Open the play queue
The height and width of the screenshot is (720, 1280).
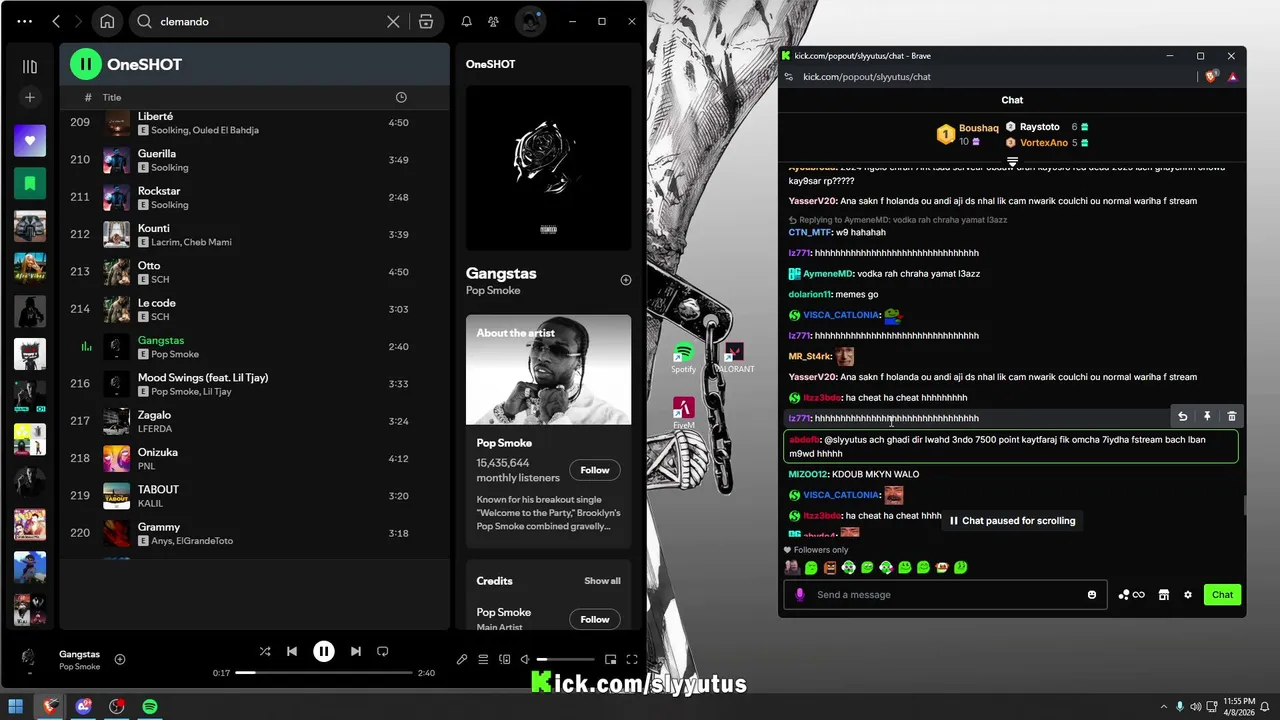coord(483,659)
